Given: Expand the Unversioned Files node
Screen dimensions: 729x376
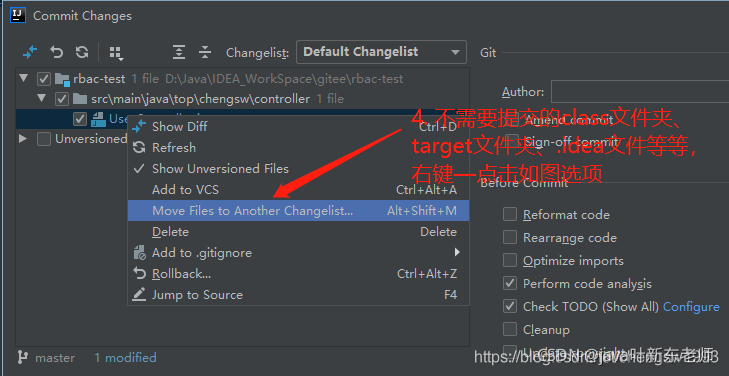Looking at the screenshot, I should [23, 139].
